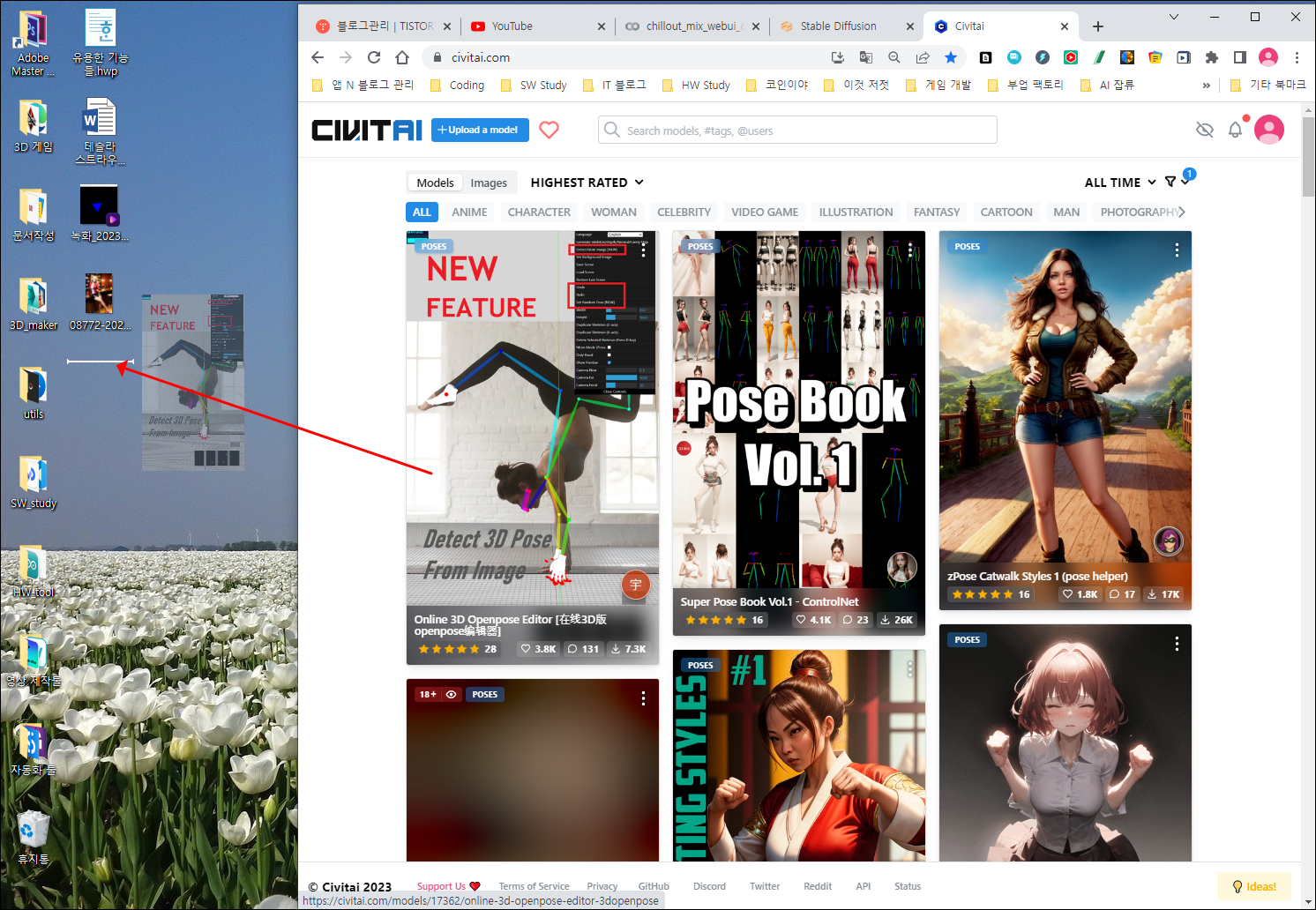
Task: Select the 3D_maker desktop folder
Action: click(33, 304)
